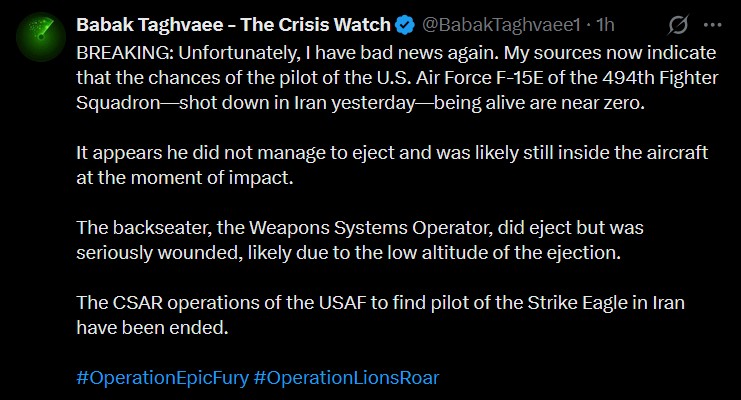Viewport: 741px width, 400px height.
Task: Click the line "It appears he did not manage"
Action: pos(390,154)
